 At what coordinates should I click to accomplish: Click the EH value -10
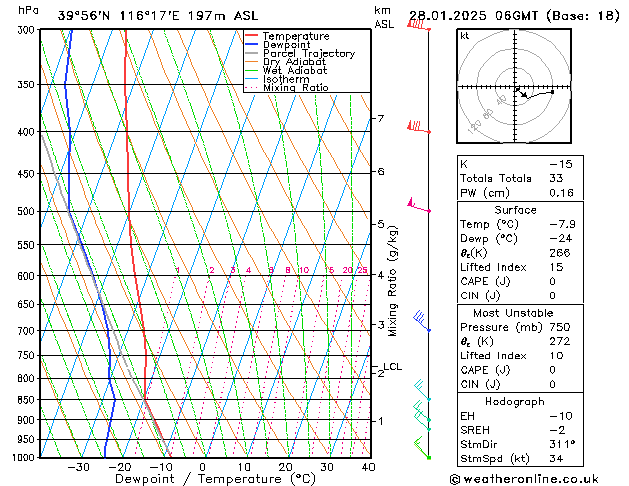click(560, 416)
